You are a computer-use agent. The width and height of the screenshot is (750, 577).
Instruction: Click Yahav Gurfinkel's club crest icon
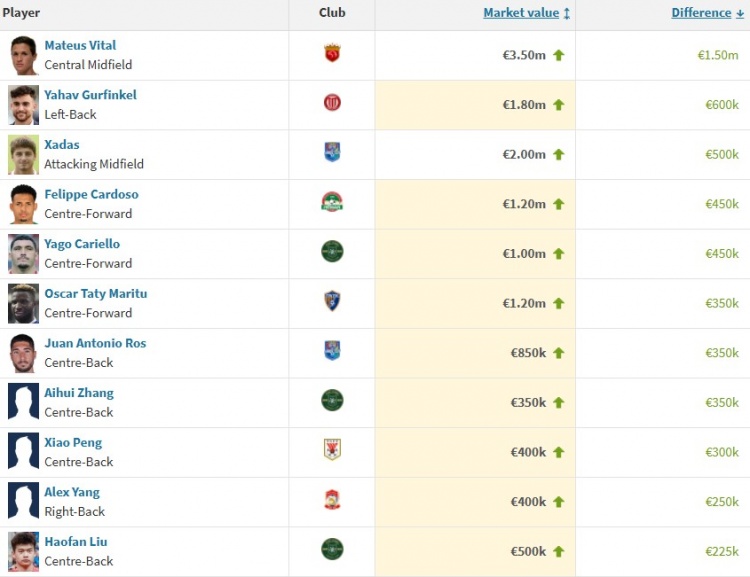332,103
